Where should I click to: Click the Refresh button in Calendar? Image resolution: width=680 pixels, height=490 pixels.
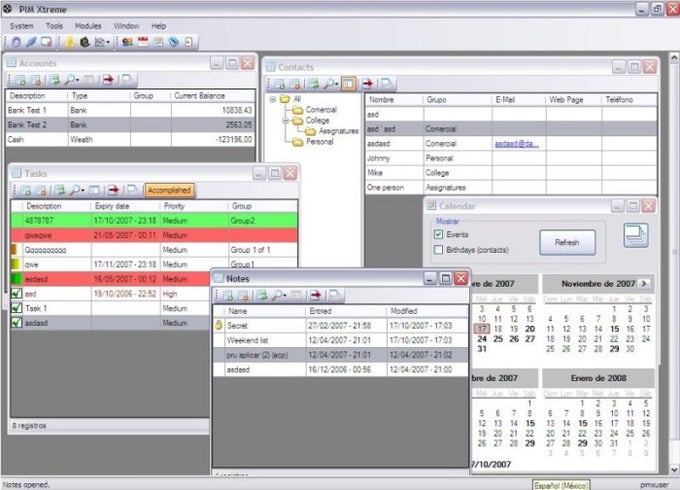point(567,242)
